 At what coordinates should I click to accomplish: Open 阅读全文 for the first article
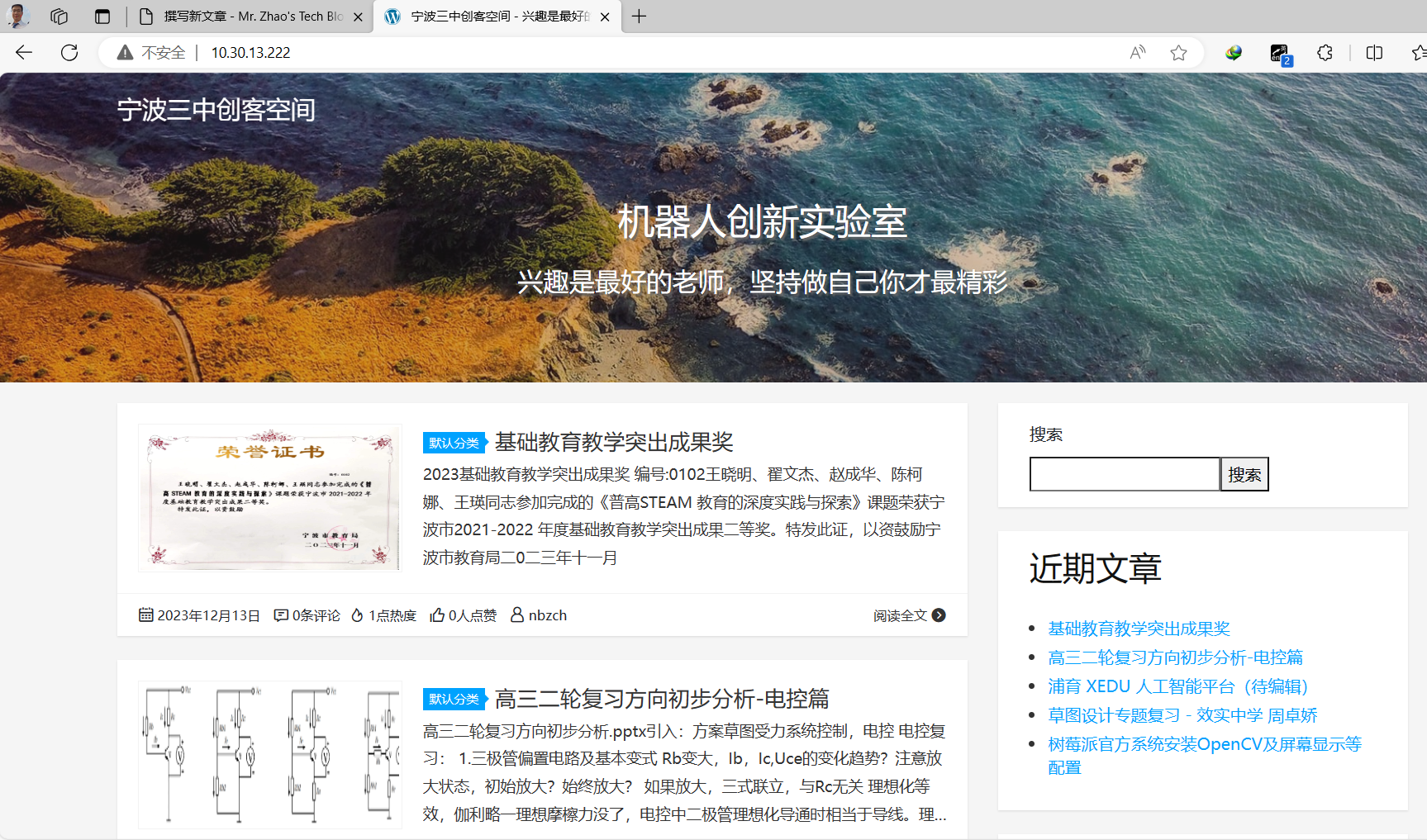tap(908, 615)
